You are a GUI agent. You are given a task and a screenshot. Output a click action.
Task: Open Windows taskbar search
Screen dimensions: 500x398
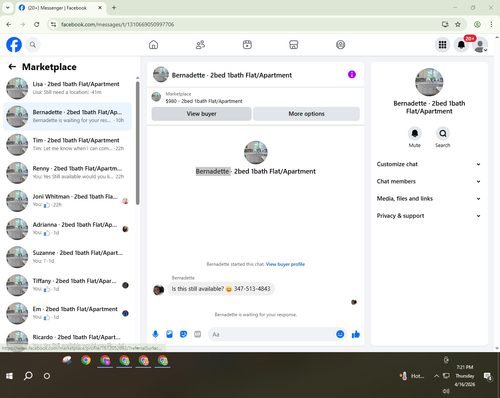coord(28,376)
